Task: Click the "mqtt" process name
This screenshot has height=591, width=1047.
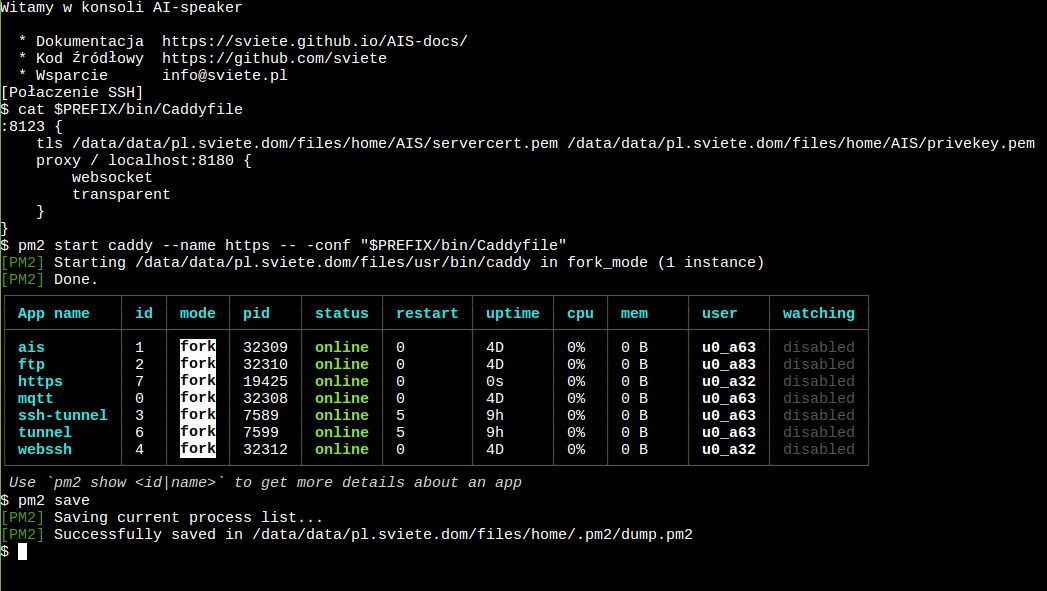Action: [36, 398]
